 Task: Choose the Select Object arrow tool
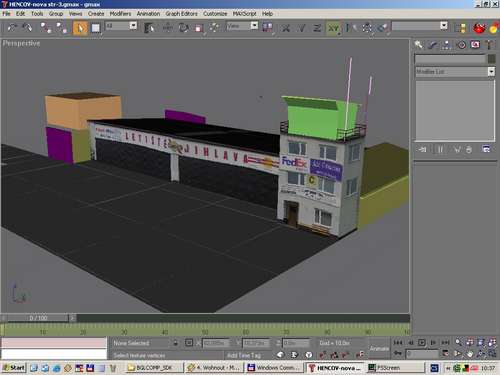tap(80, 28)
